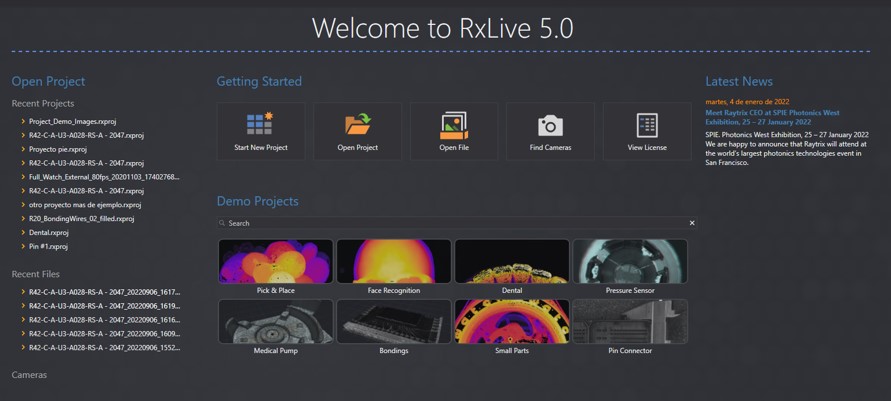Open R20_BondingWires_02_filled.rxproj project

(x=81, y=218)
